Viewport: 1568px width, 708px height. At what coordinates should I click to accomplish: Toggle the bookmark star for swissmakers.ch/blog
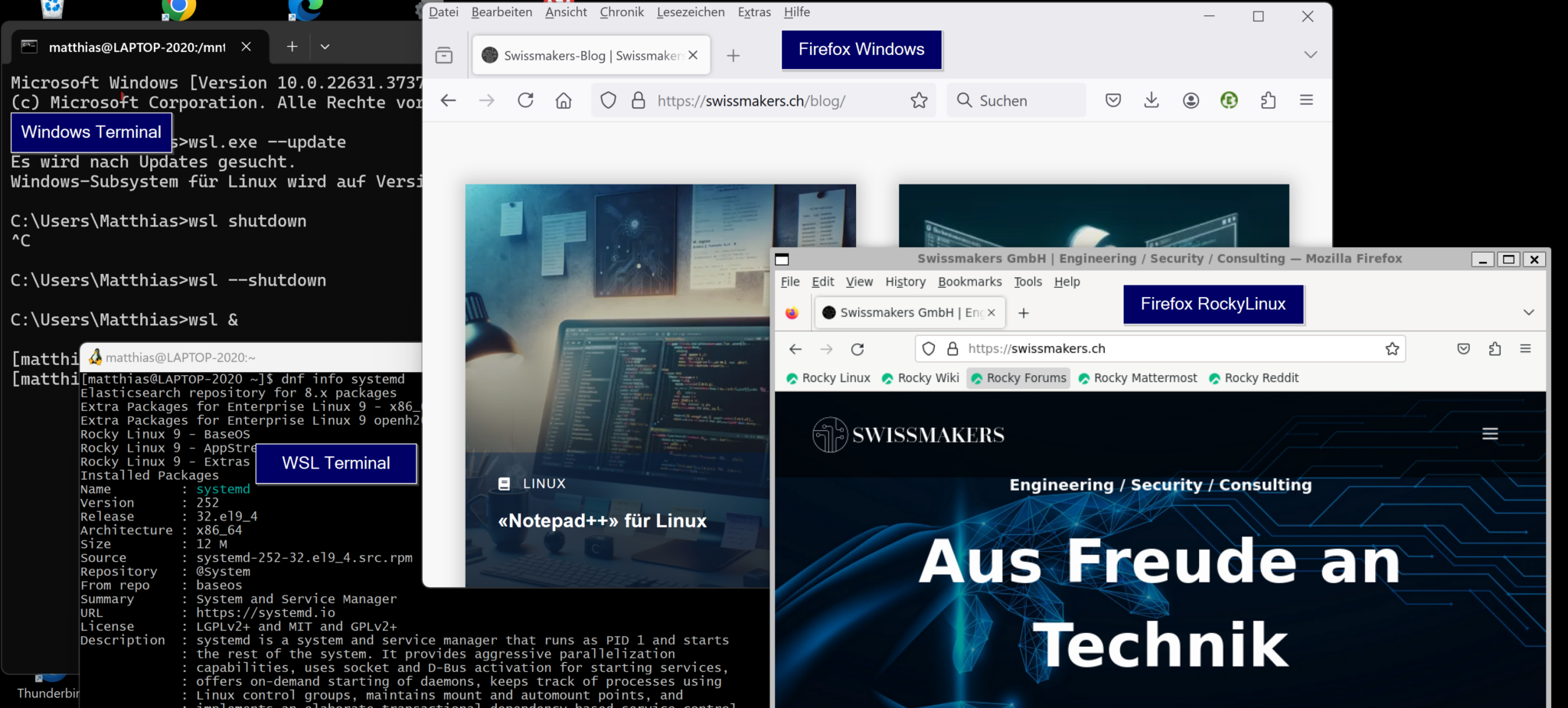(918, 100)
